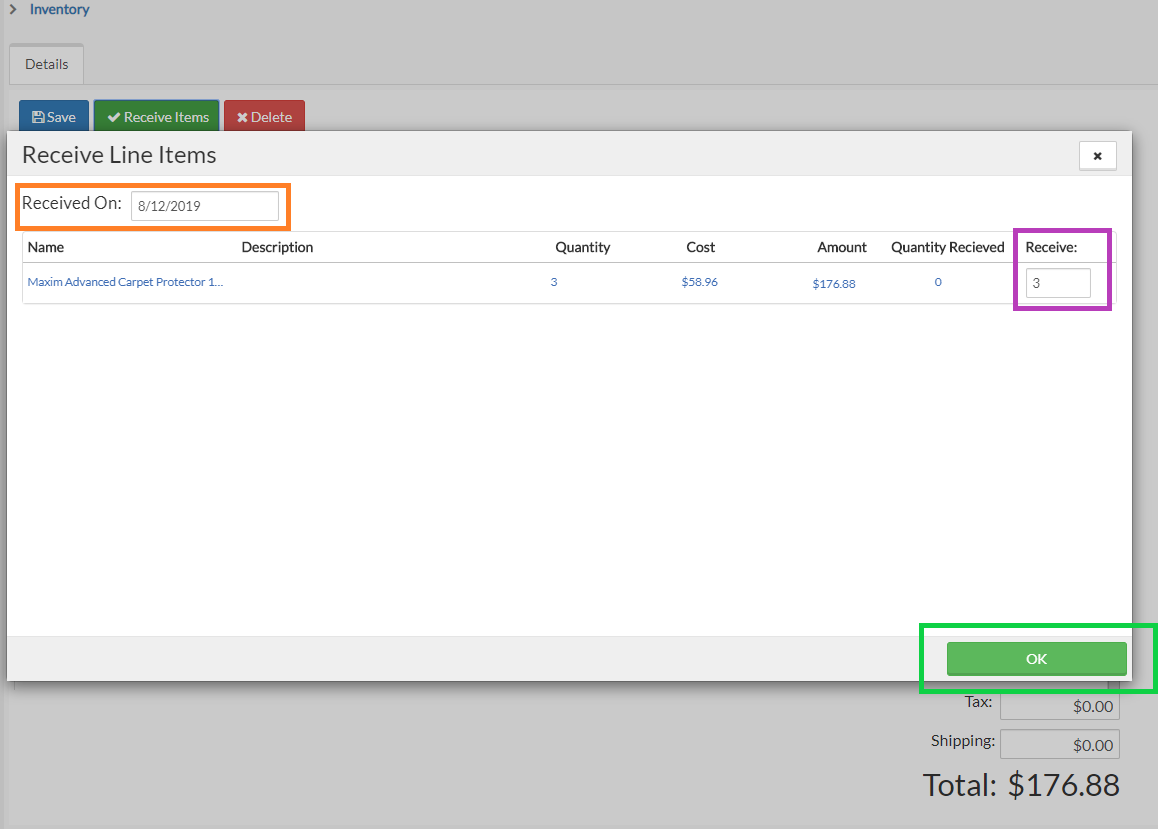Click the red Delete button
Viewport: 1158px width, 829px height.
264,117
